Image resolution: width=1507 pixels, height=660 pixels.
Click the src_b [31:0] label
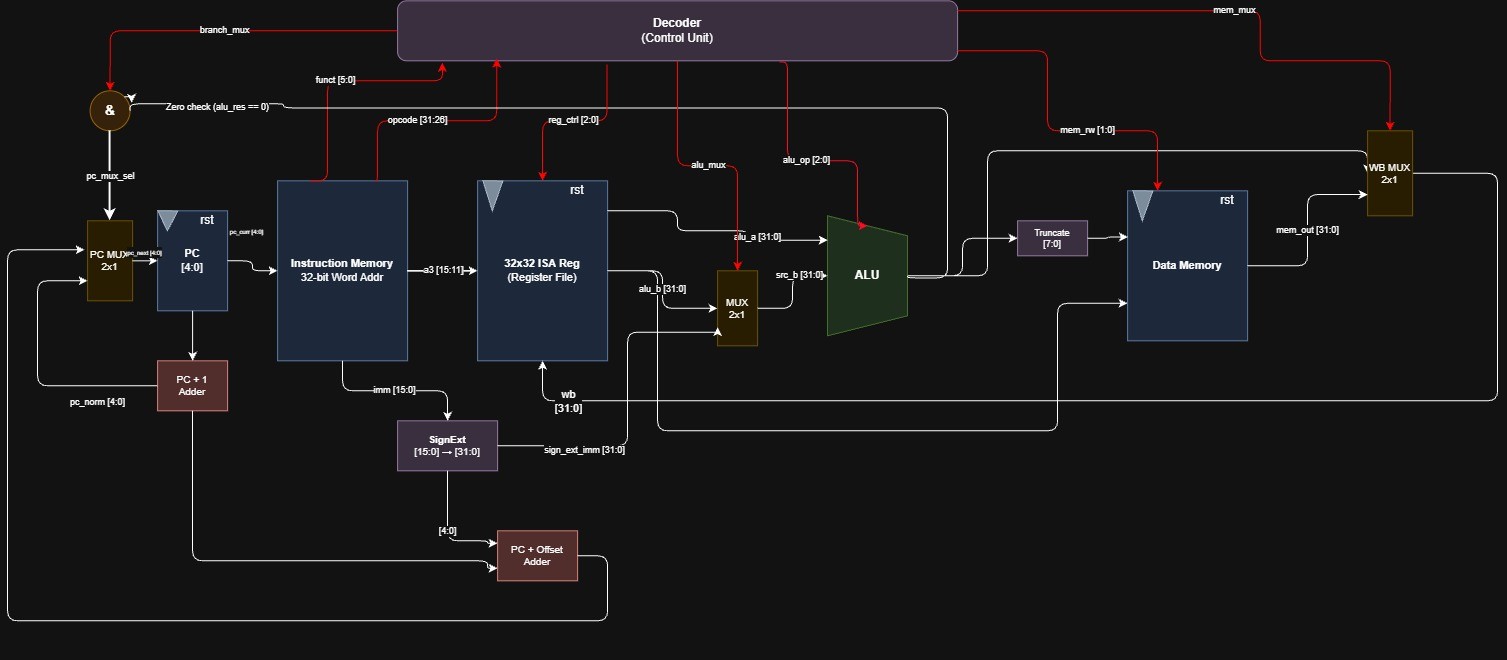point(799,275)
